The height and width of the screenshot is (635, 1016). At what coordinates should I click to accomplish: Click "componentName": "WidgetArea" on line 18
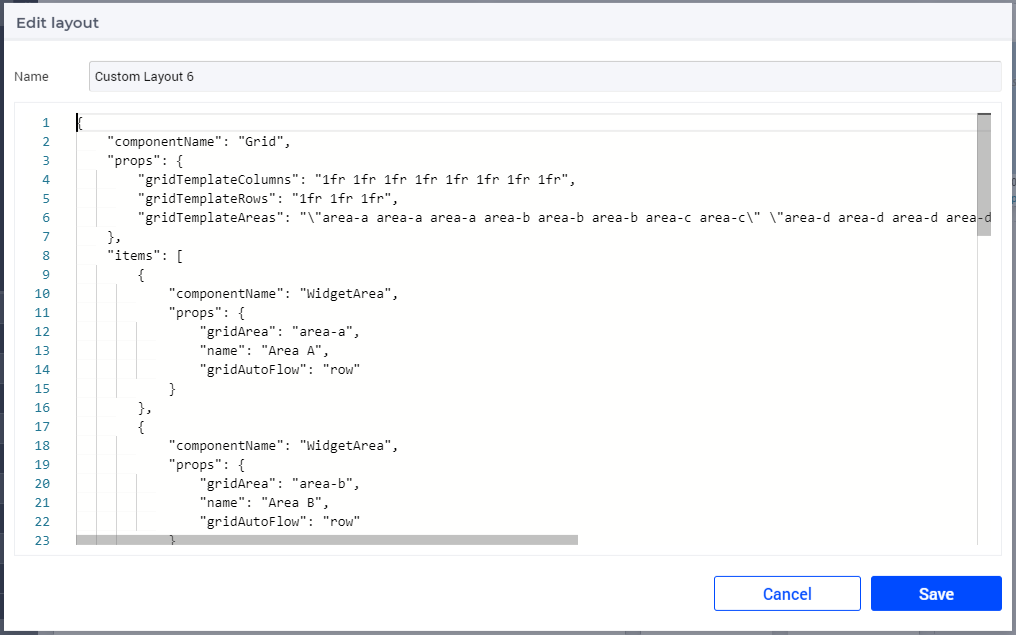[x=284, y=445]
